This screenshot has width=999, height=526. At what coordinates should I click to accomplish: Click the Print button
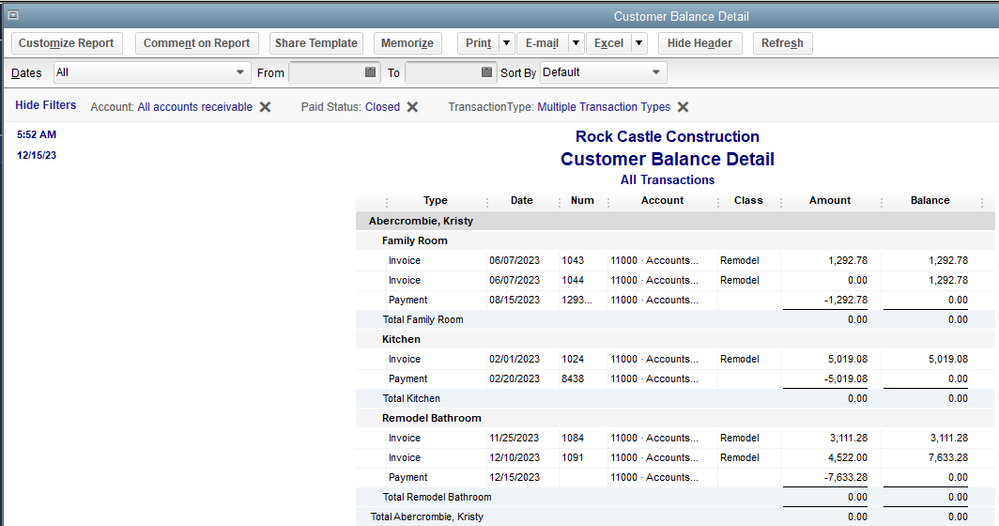[x=478, y=43]
